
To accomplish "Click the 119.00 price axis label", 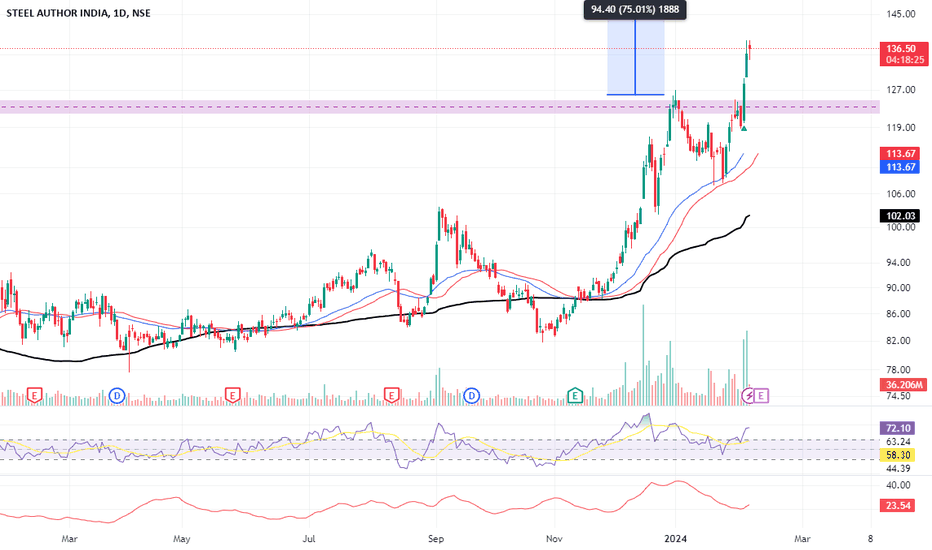I will tap(901, 128).
